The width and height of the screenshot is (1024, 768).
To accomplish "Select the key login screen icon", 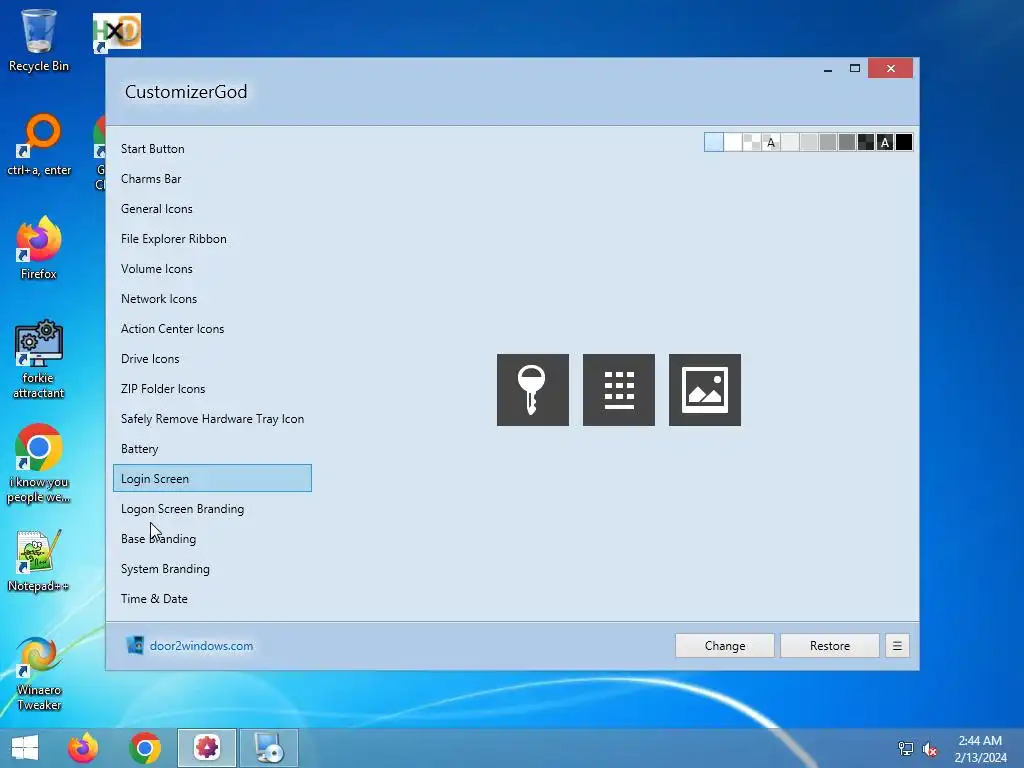I will coord(532,390).
